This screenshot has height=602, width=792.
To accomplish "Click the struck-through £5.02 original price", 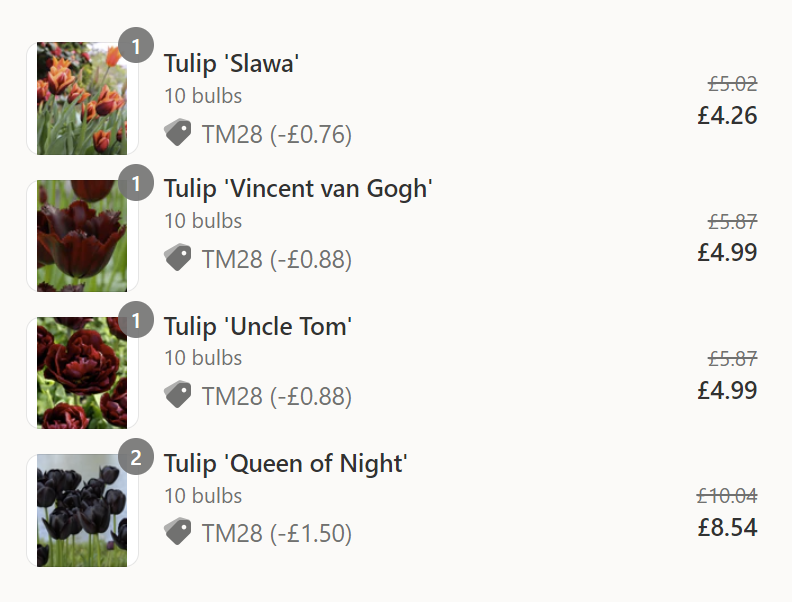I will click(732, 84).
